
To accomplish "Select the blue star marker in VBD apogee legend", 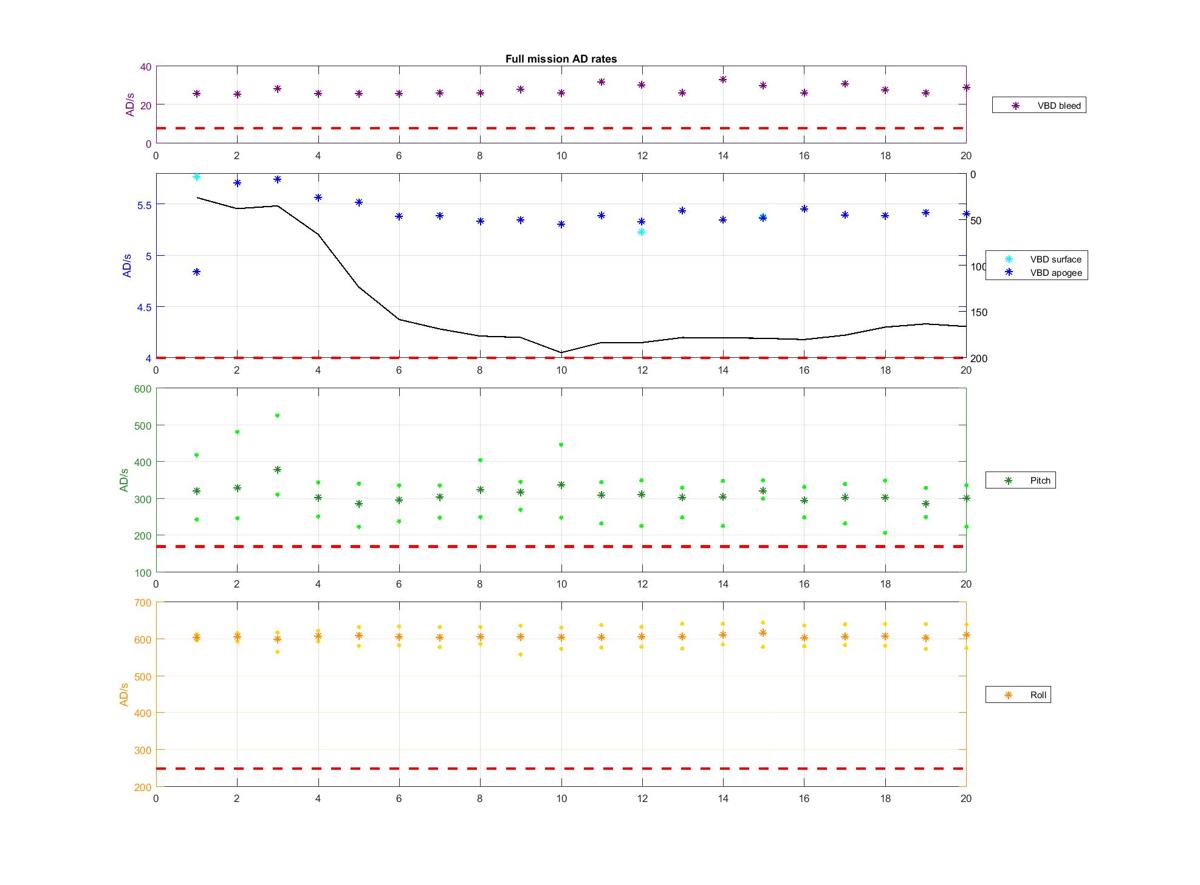I will tap(1008, 272).
